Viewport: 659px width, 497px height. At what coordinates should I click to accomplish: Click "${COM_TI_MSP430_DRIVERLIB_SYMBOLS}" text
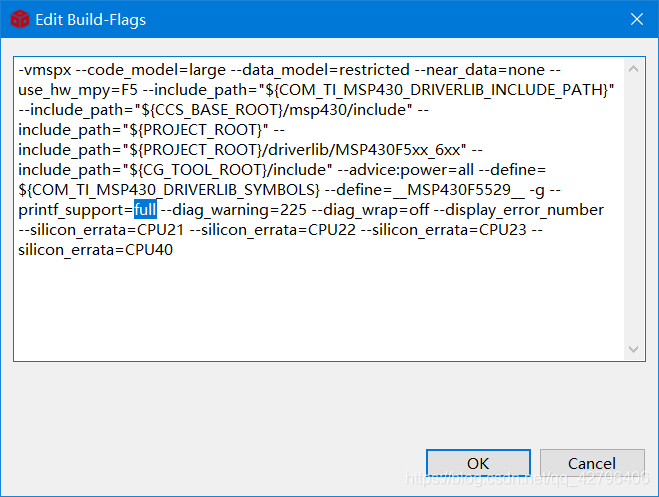(169, 190)
